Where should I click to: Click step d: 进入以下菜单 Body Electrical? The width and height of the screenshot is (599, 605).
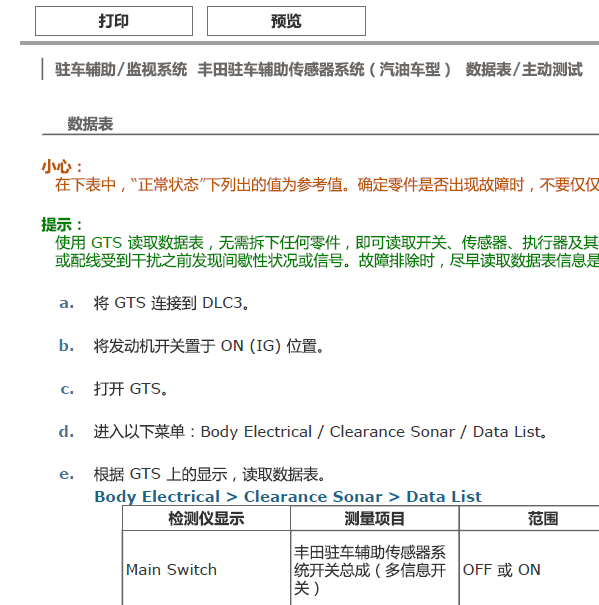point(320,432)
